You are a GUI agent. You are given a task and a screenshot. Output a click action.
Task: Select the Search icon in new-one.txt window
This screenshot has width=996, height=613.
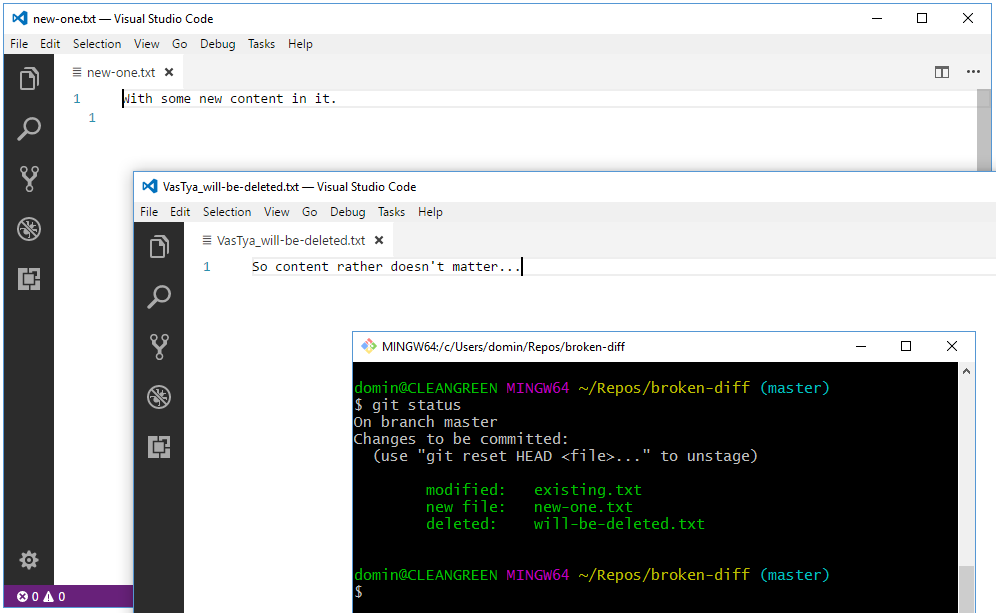[28, 129]
